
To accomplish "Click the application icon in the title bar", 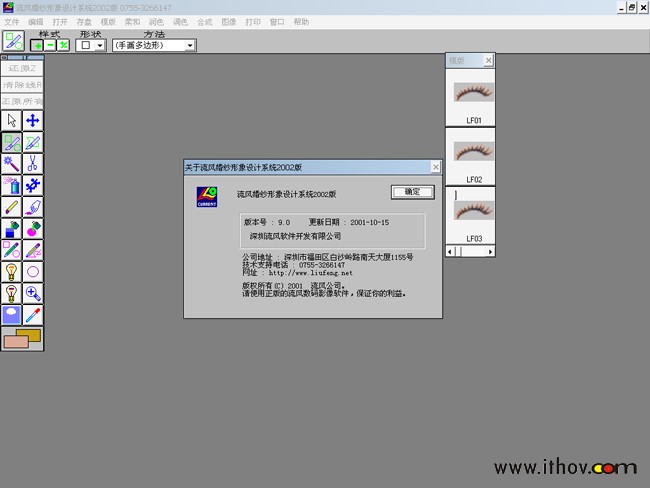I will pyautogui.click(x=8, y=7).
